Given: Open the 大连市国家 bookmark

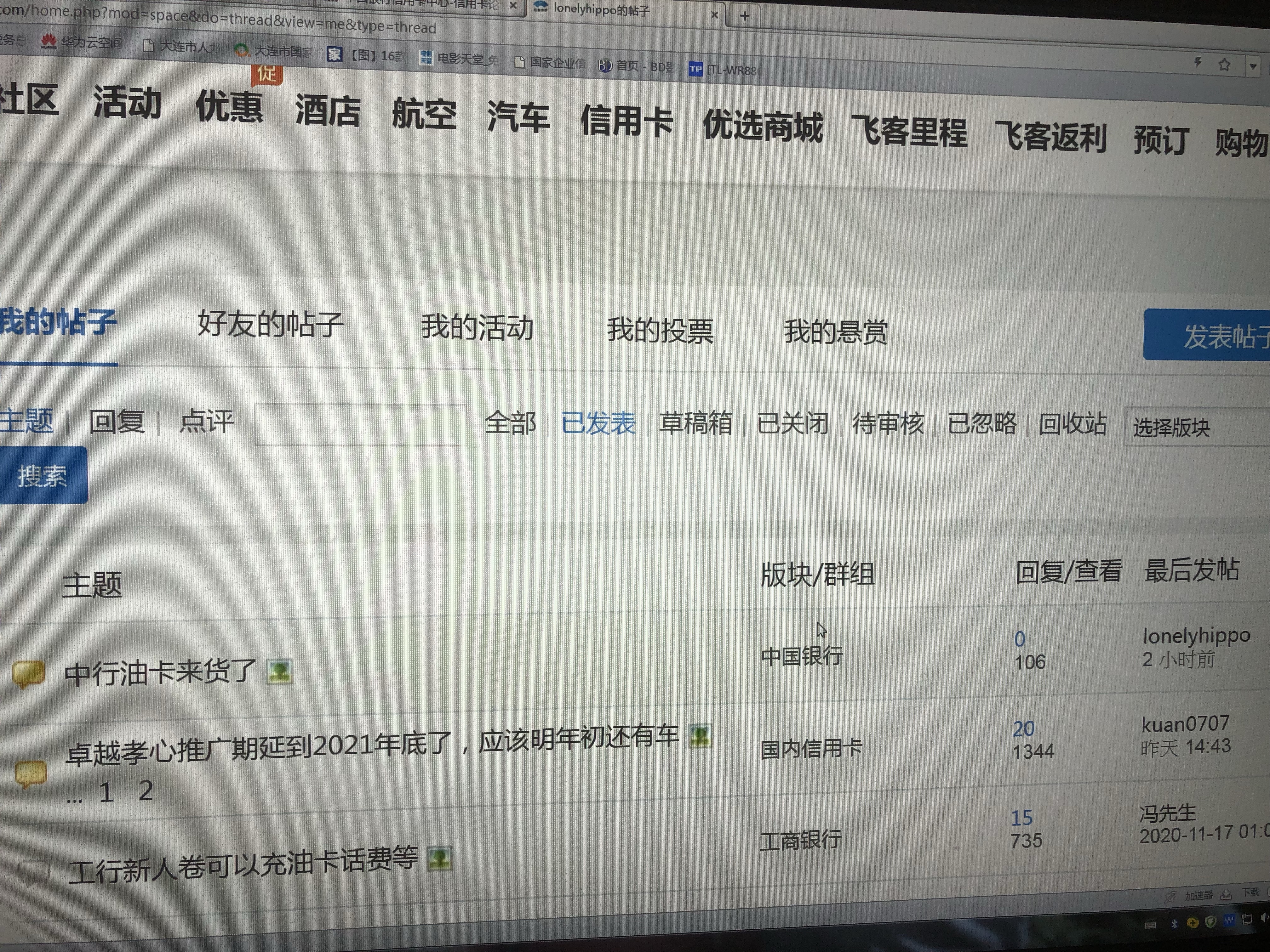Looking at the screenshot, I should pos(274,50).
